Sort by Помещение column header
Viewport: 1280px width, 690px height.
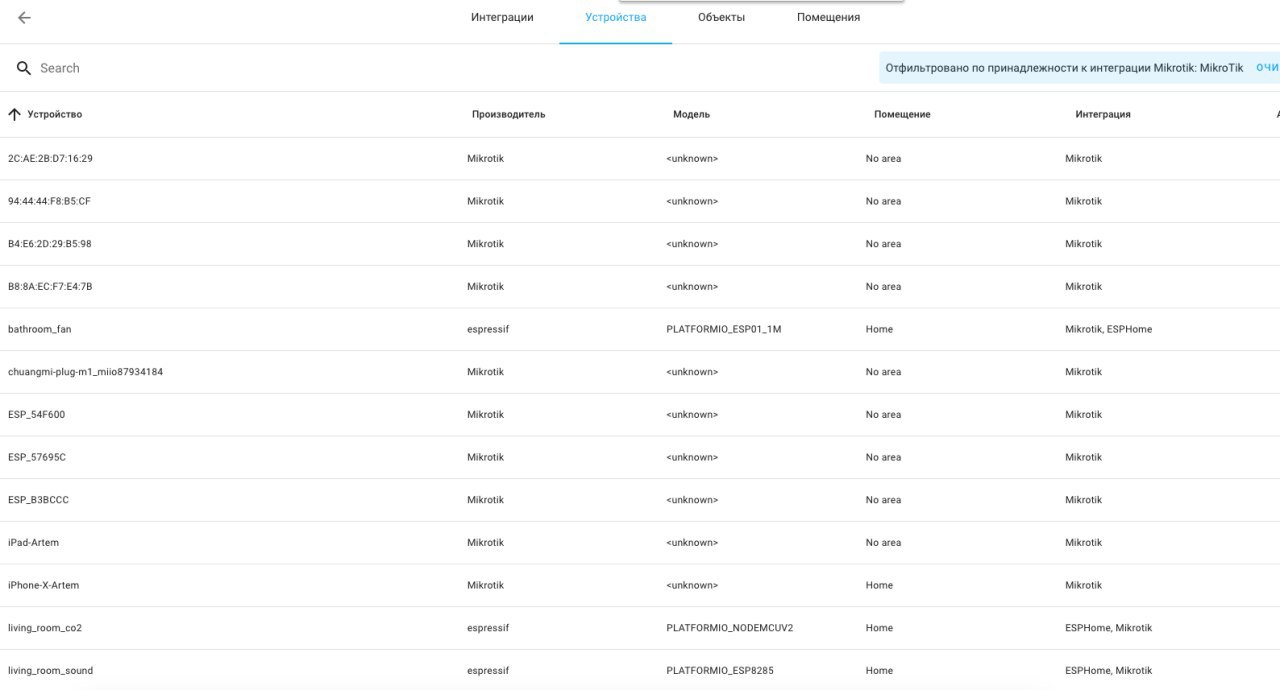click(x=902, y=114)
